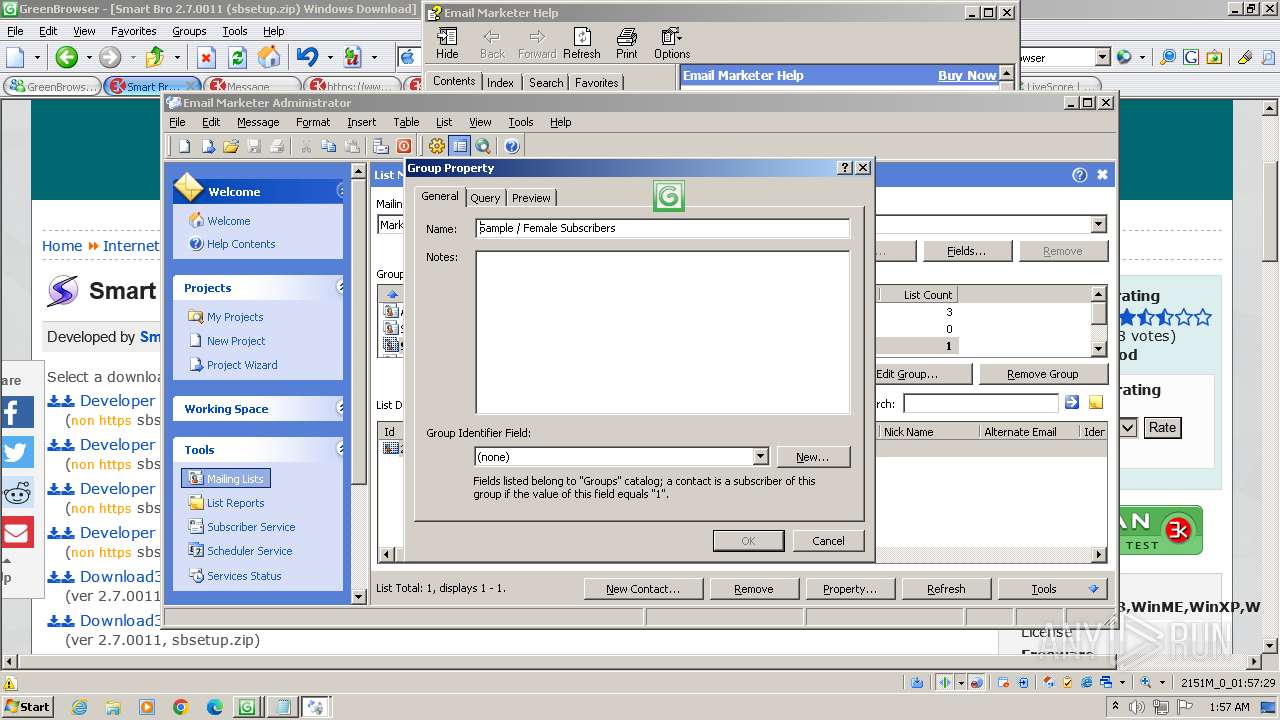The height and width of the screenshot is (720, 1280).
Task: Click Help Contents in Welcome sidebar
Action: point(232,244)
